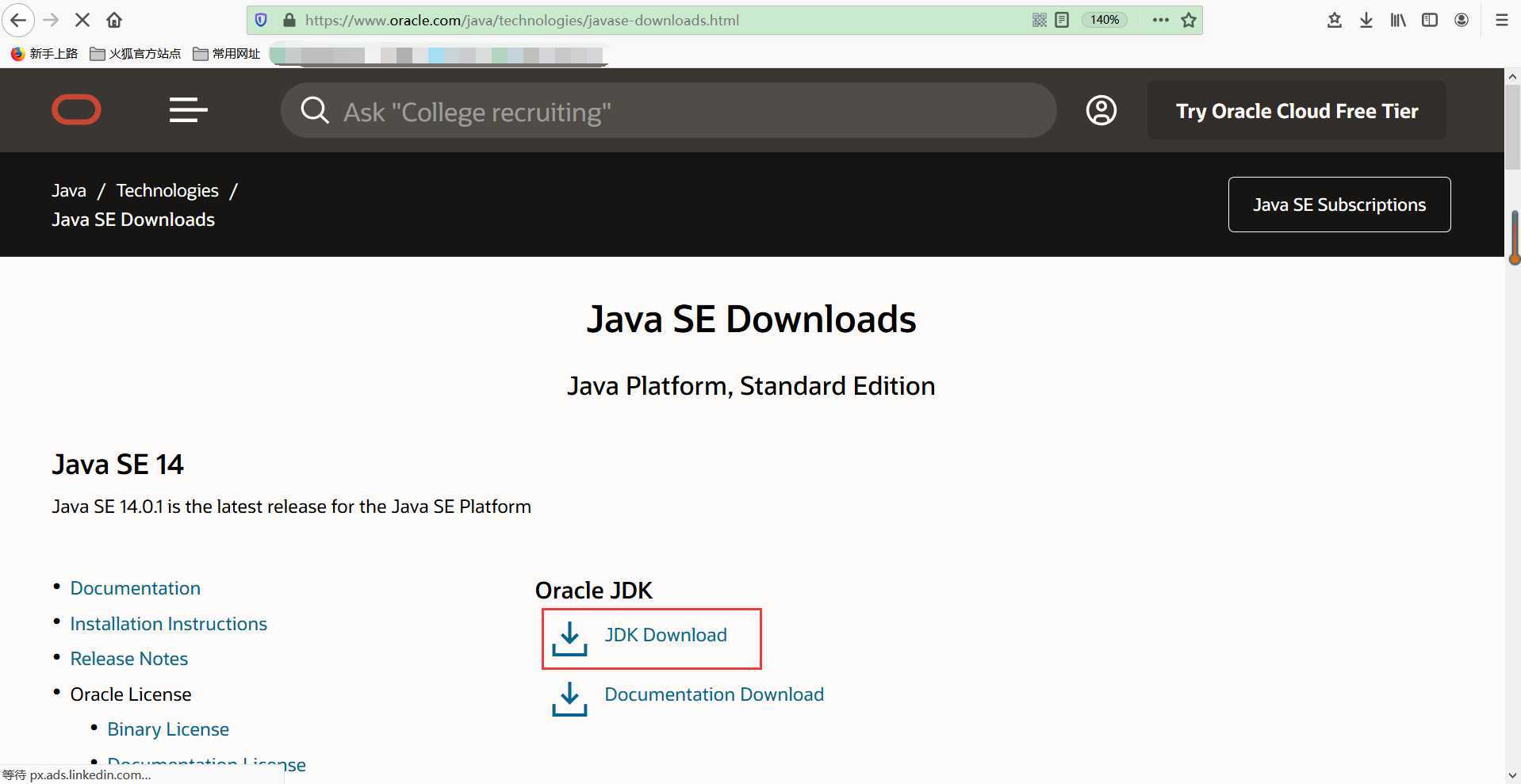
Task: Click the red Oracle logo
Action: click(x=76, y=109)
